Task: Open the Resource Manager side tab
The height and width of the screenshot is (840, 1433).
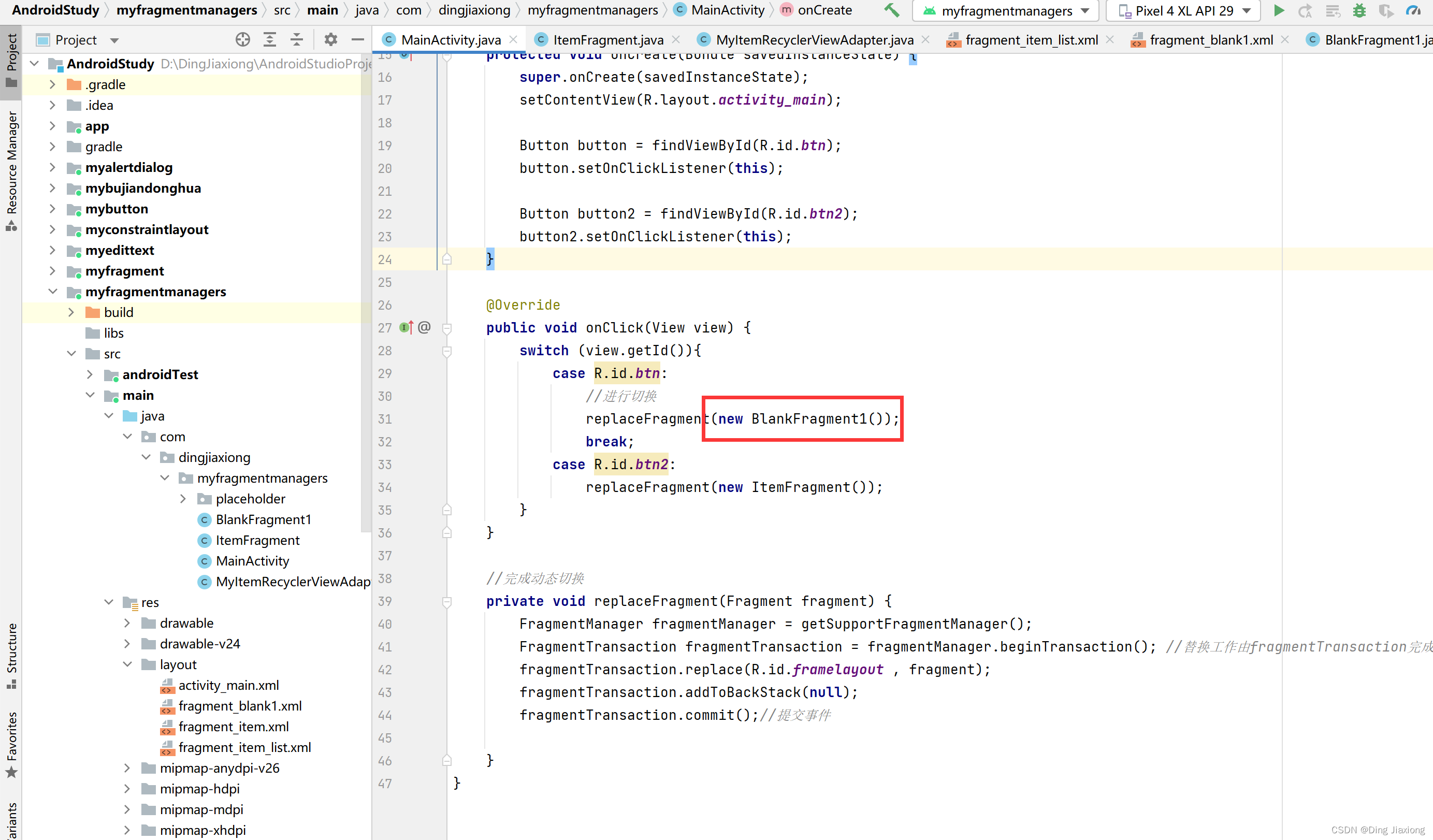Action: (11, 170)
